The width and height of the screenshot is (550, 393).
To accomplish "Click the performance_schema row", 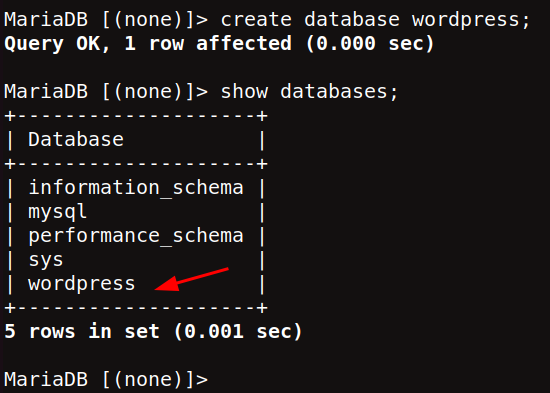I will click(136, 236).
